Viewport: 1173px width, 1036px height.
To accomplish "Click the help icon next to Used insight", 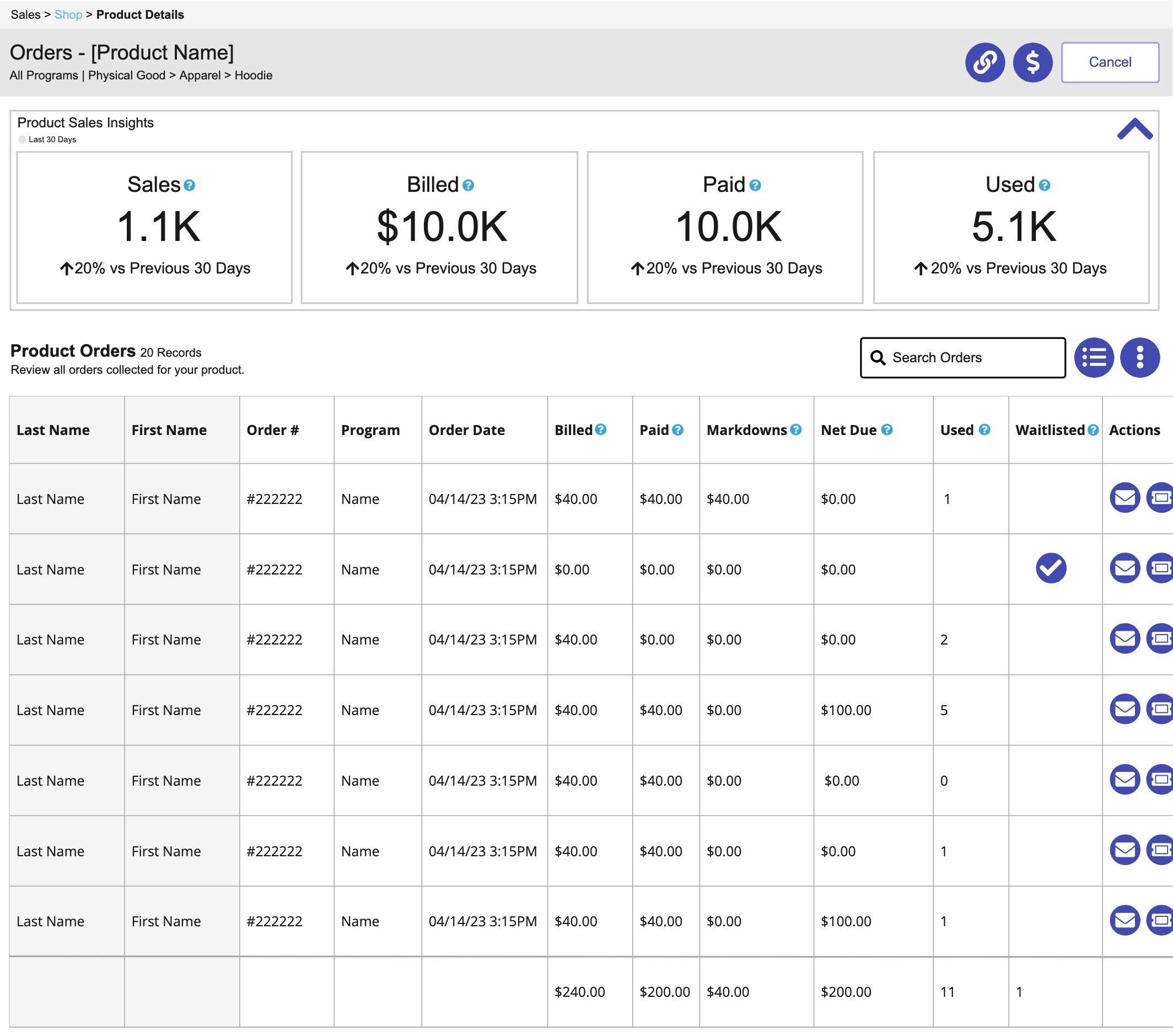I will 1045,185.
